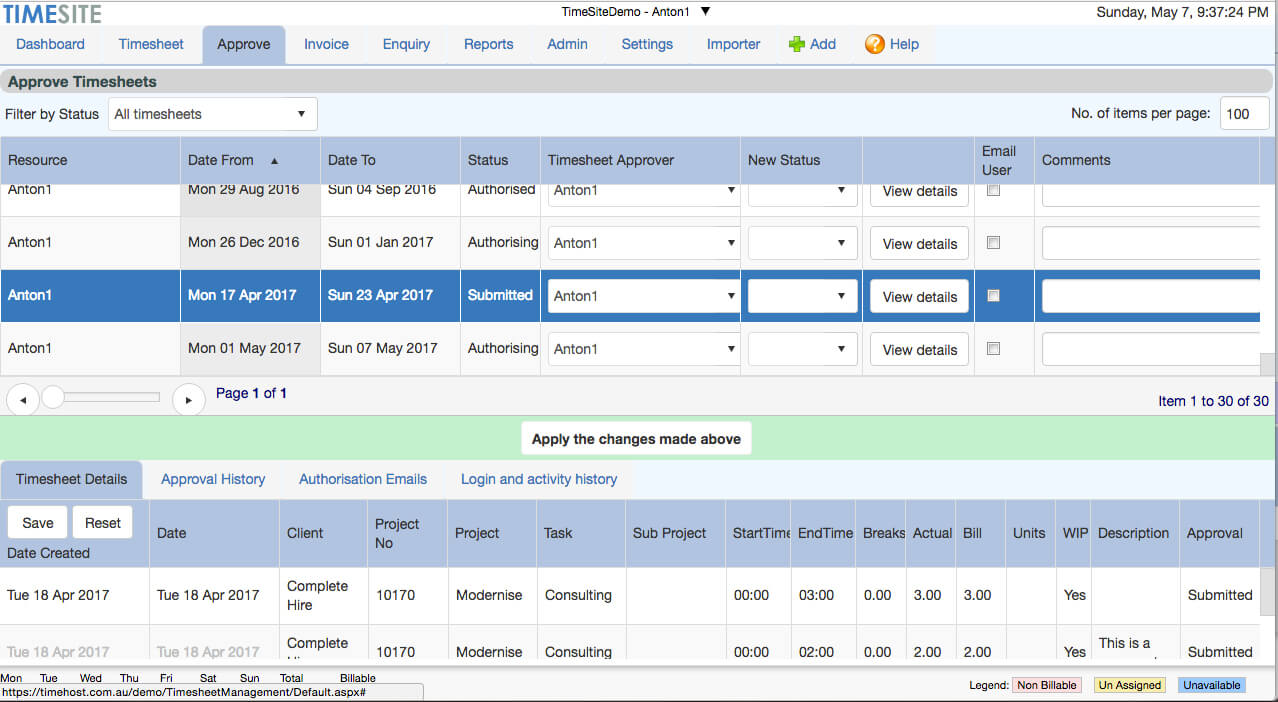Open the Reports menu tab
The height and width of the screenshot is (702, 1278).
488,44
